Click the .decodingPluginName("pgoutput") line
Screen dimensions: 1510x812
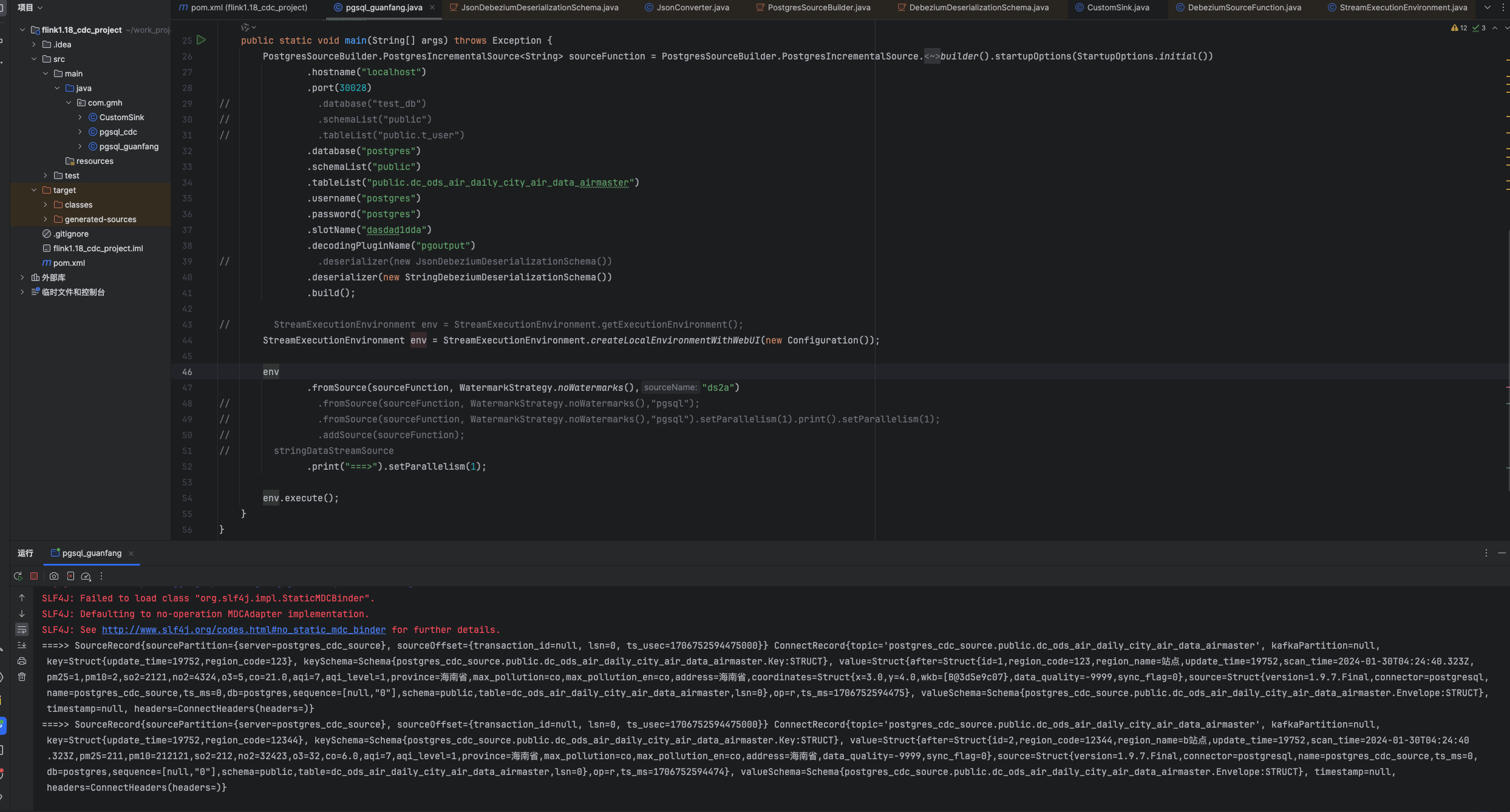(391, 246)
